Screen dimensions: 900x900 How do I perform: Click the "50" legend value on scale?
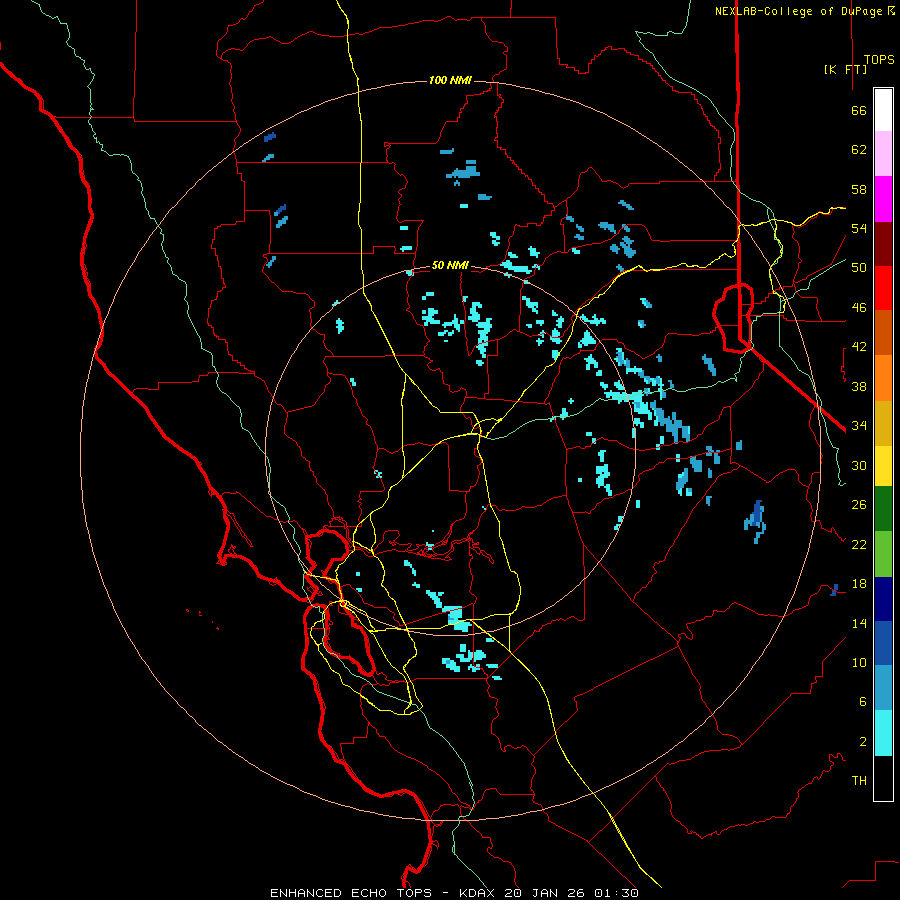pos(859,268)
